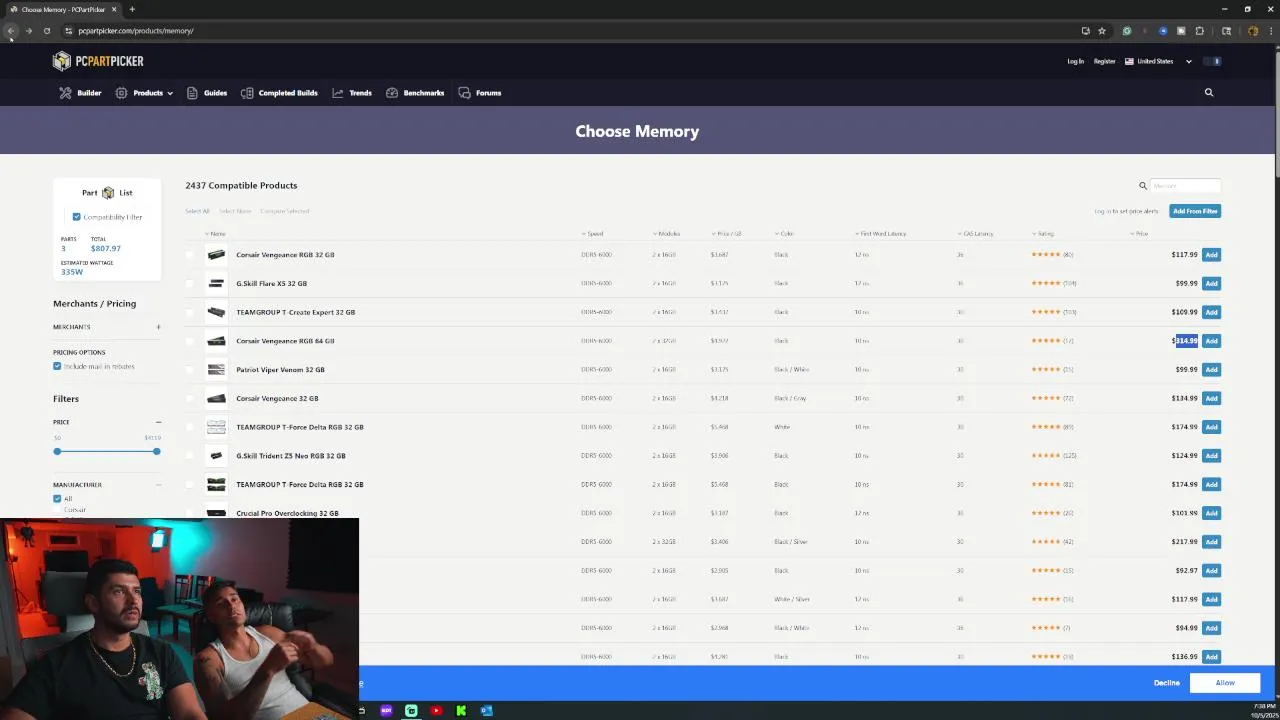Open a new browser tab with the plus icon
Image resolution: width=1280 pixels, height=720 pixels.
(x=132, y=9)
